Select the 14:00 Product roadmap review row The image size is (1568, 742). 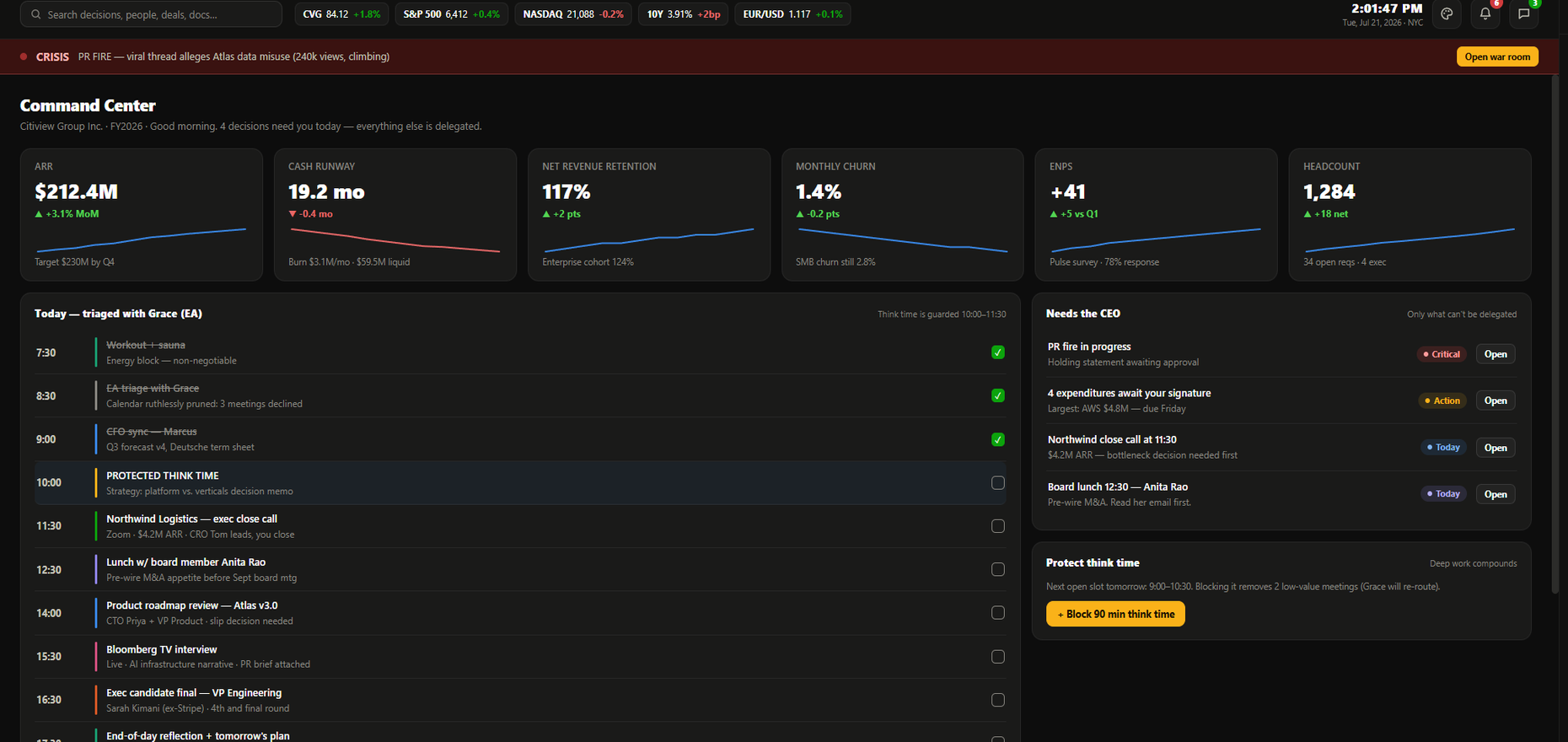tap(520, 613)
